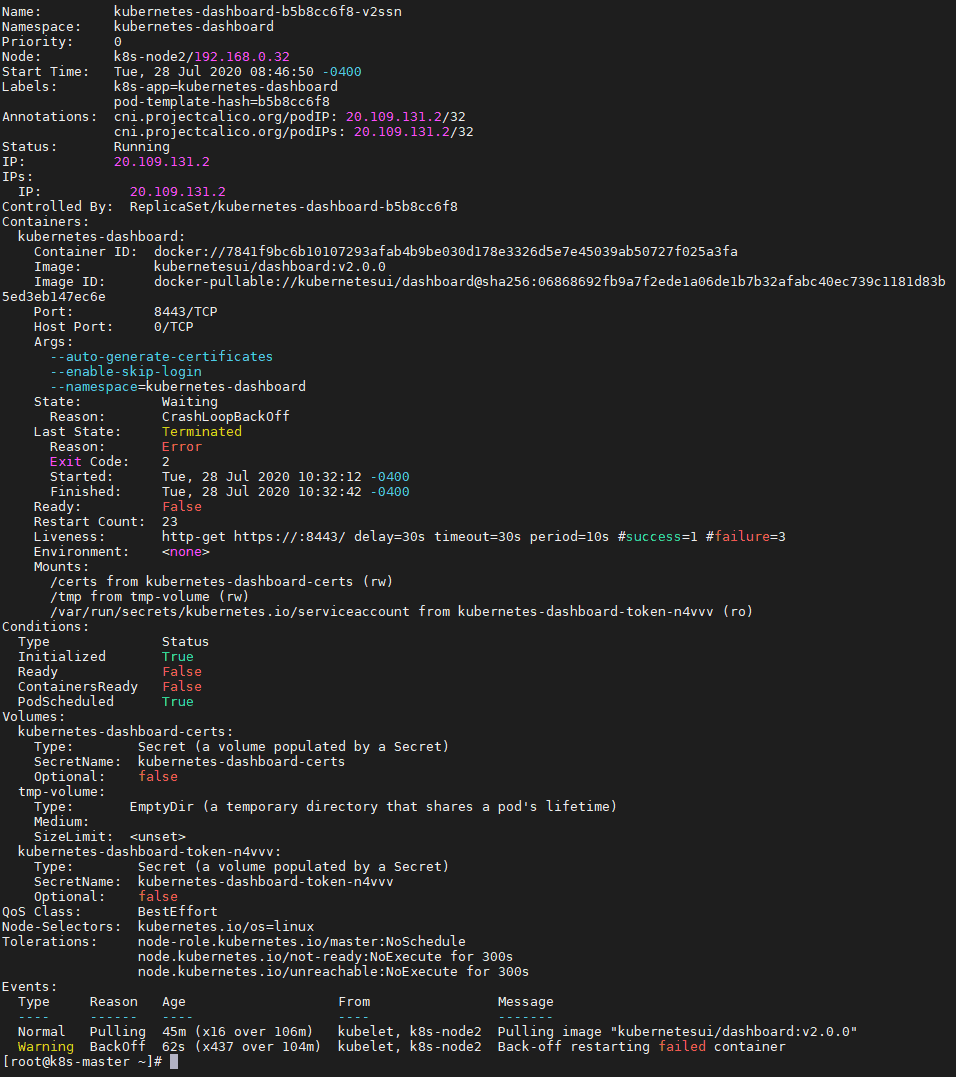Click SecretName kubernetes-dashboard-certs value

coord(241,762)
